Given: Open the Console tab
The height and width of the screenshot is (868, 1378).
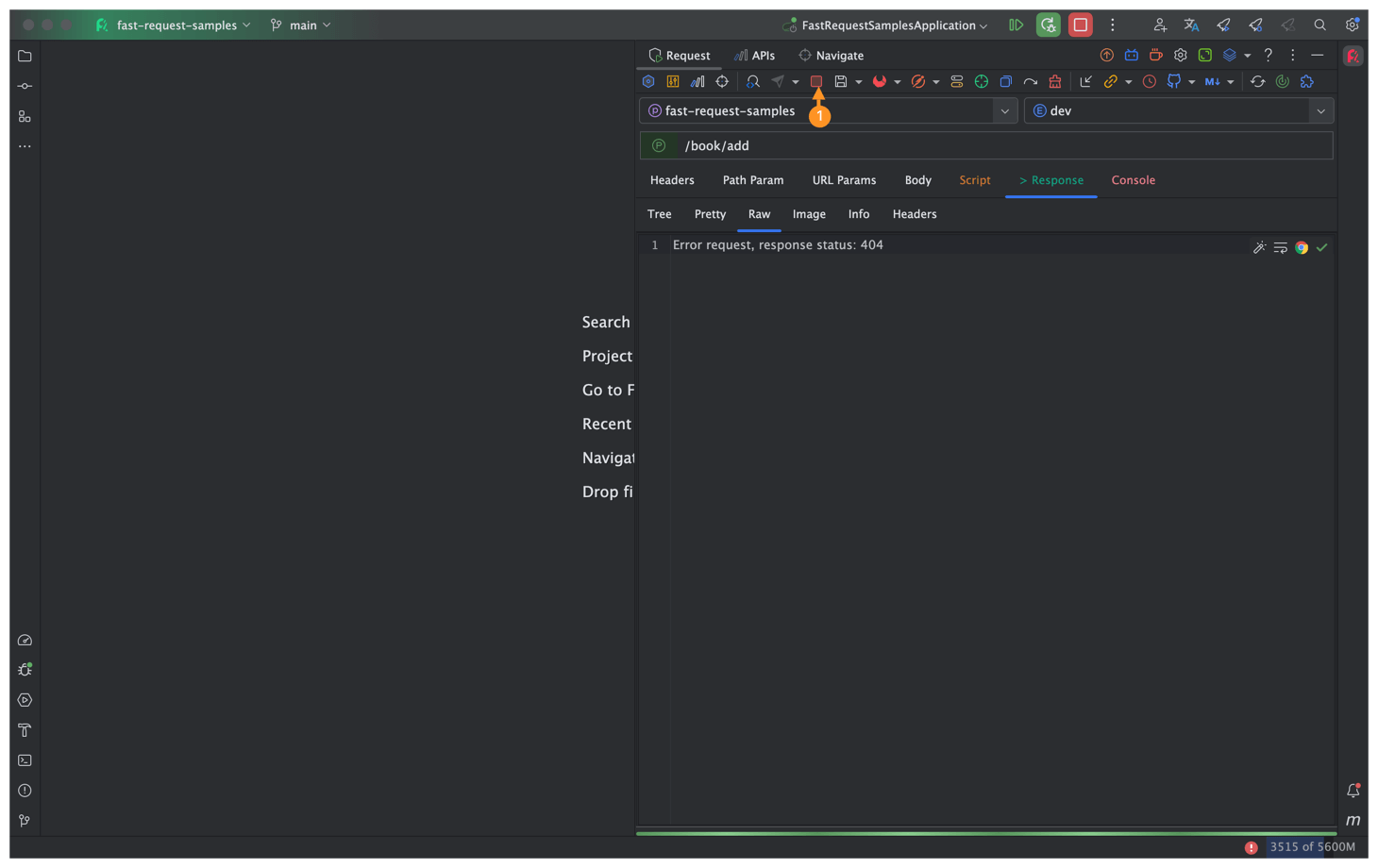Looking at the screenshot, I should click(x=1133, y=180).
